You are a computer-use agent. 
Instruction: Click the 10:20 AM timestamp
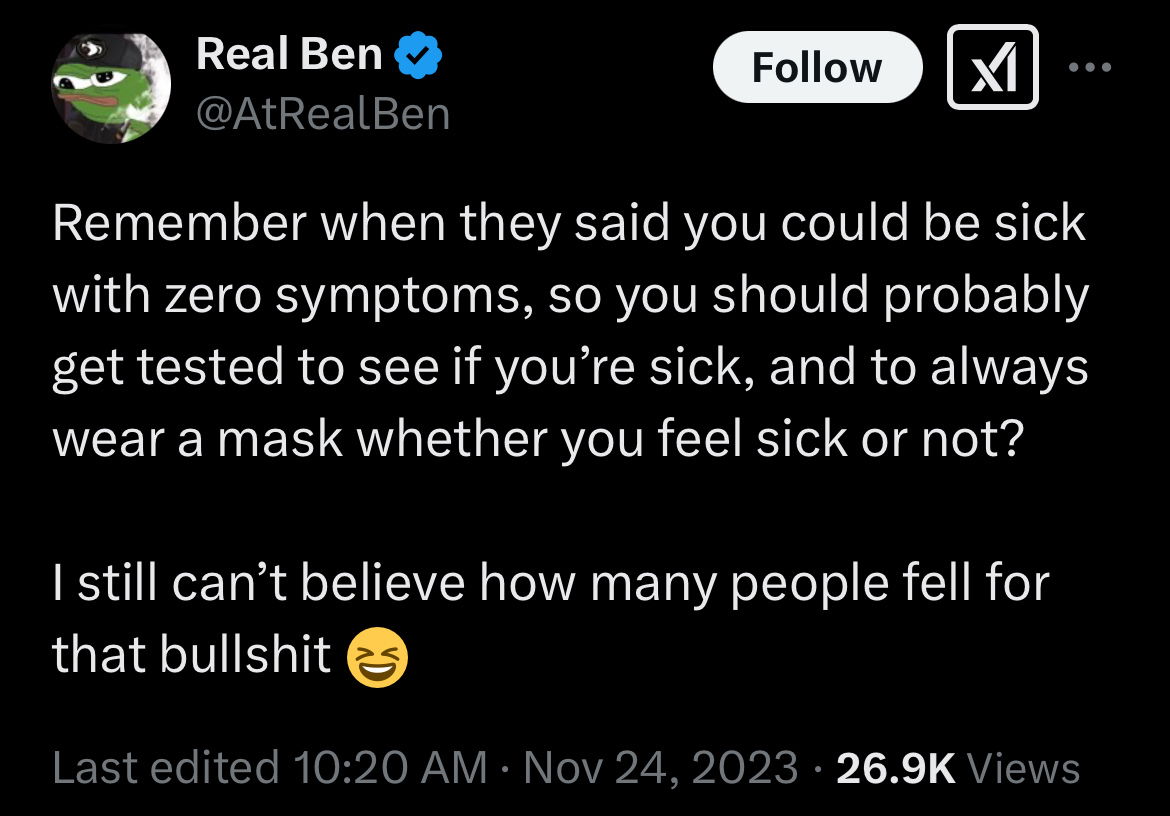click(390, 768)
